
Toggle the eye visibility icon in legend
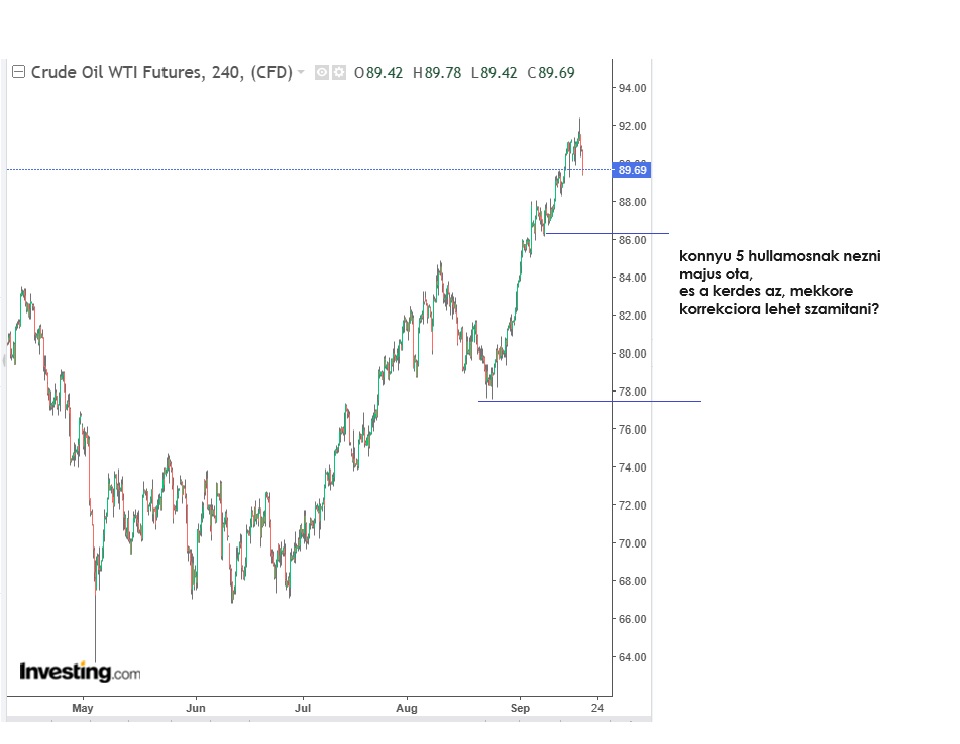[322, 72]
